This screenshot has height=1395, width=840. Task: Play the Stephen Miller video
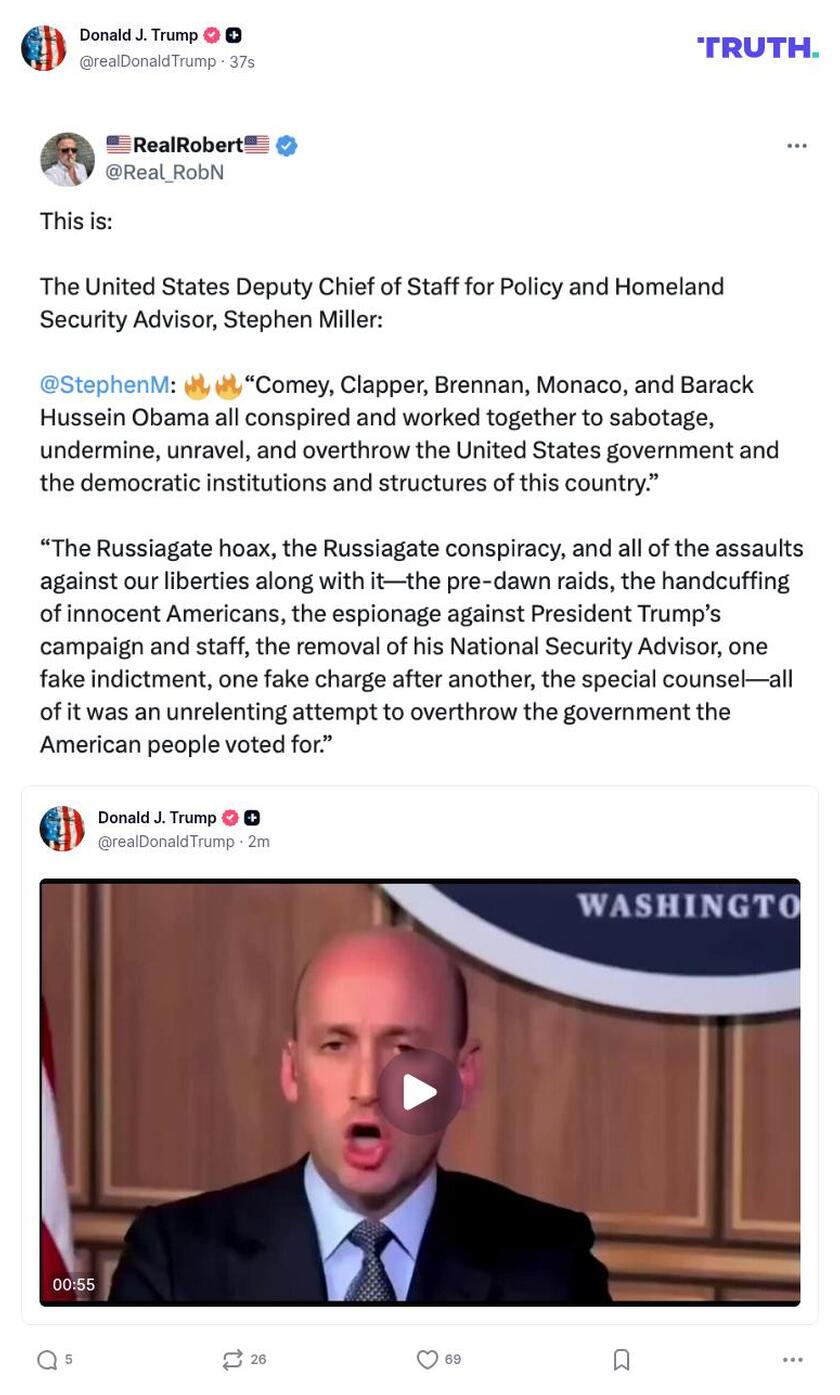[420, 1092]
